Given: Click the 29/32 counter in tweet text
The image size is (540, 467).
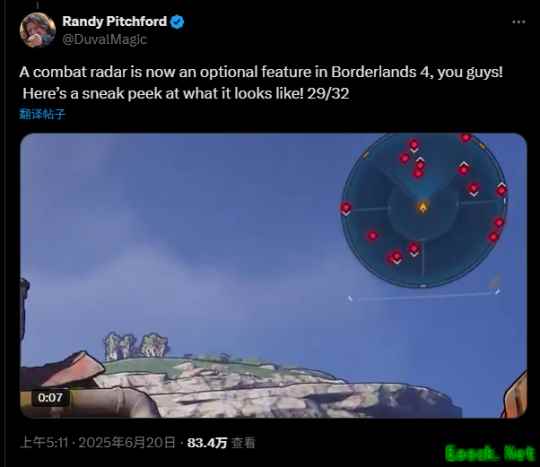Looking at the screenshot, I should tap(328, 93).
